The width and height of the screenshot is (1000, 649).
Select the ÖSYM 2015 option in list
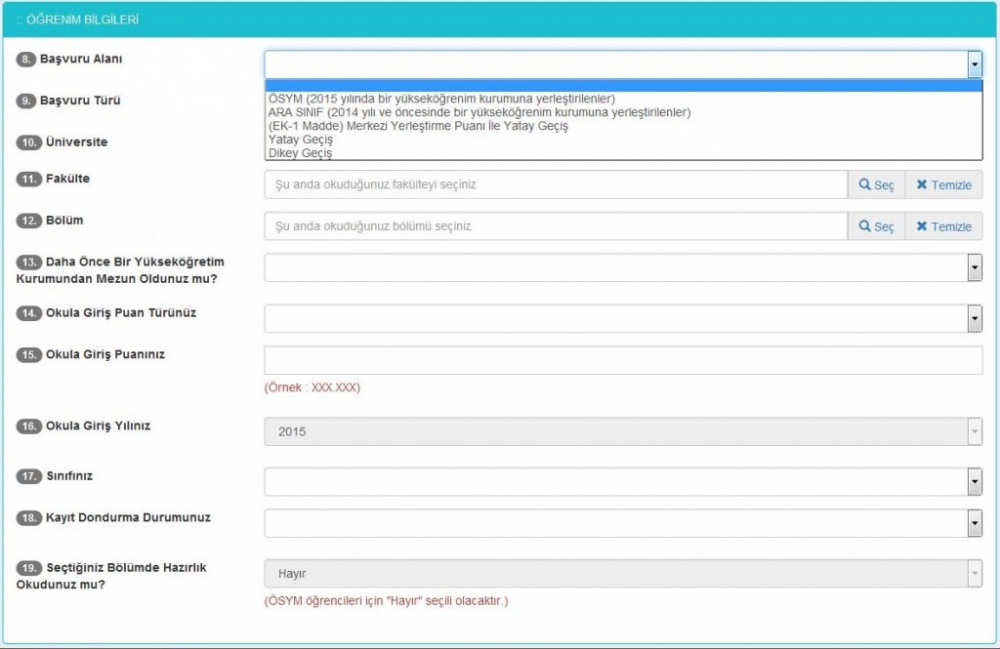pyautogui.click(x=441, y=99)
